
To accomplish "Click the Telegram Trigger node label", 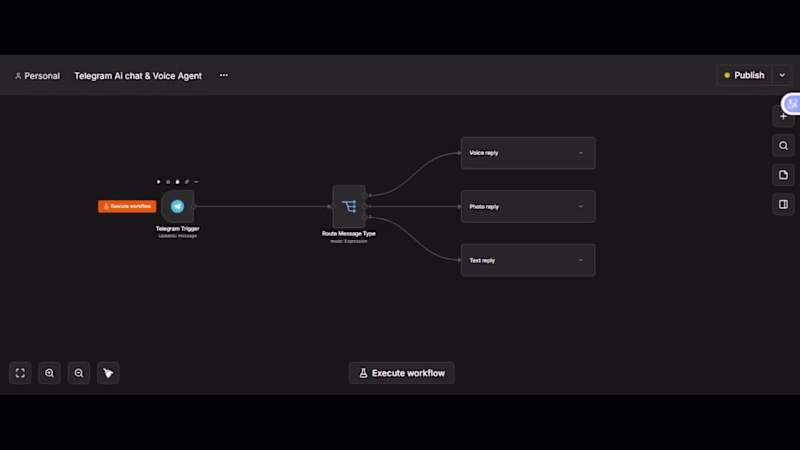I will click(178, 229).
